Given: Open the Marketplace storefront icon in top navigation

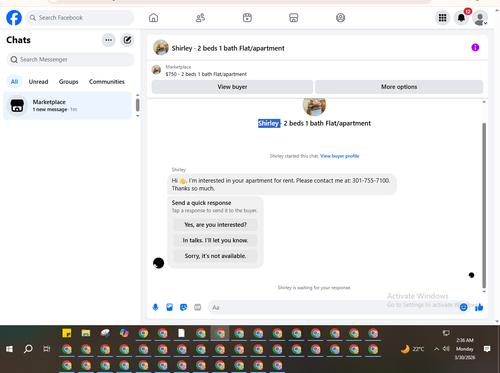Looking at the screenshot, I should coord(293,18).
